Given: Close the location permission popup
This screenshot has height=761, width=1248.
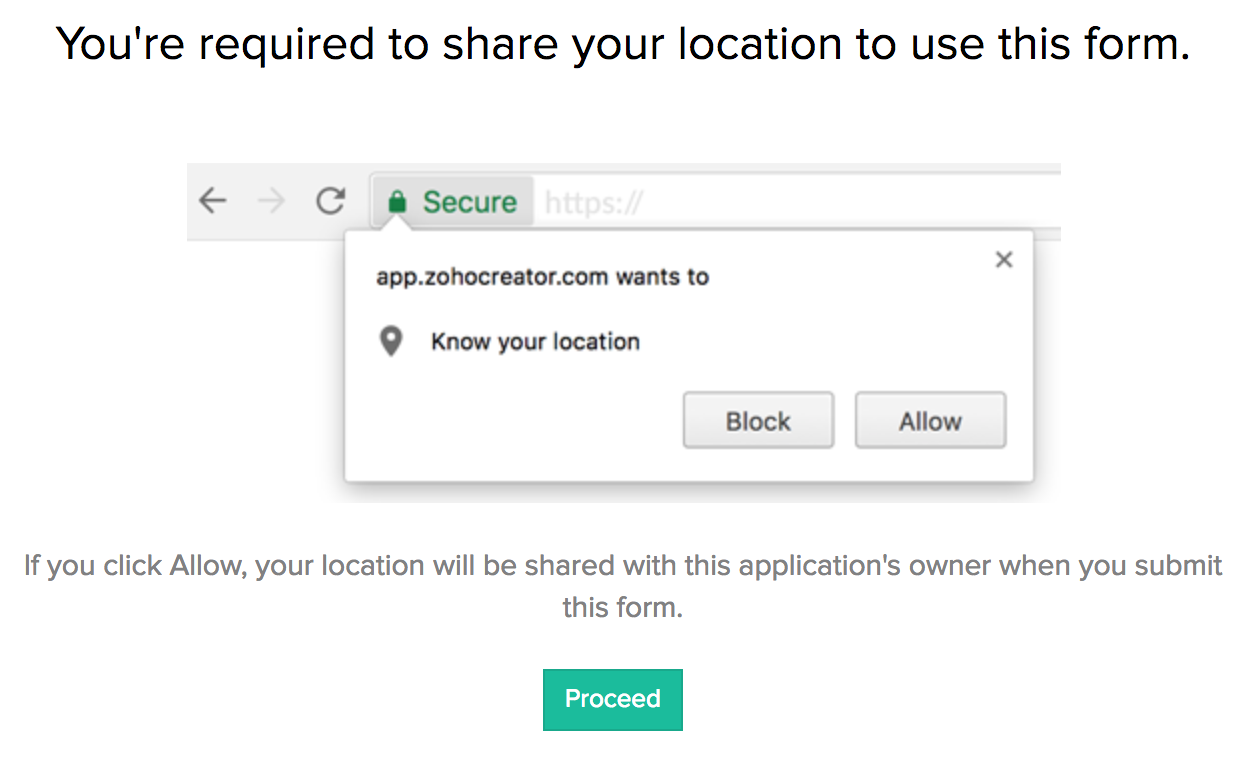Looking at the screenshot, I should coord(1004,260).
